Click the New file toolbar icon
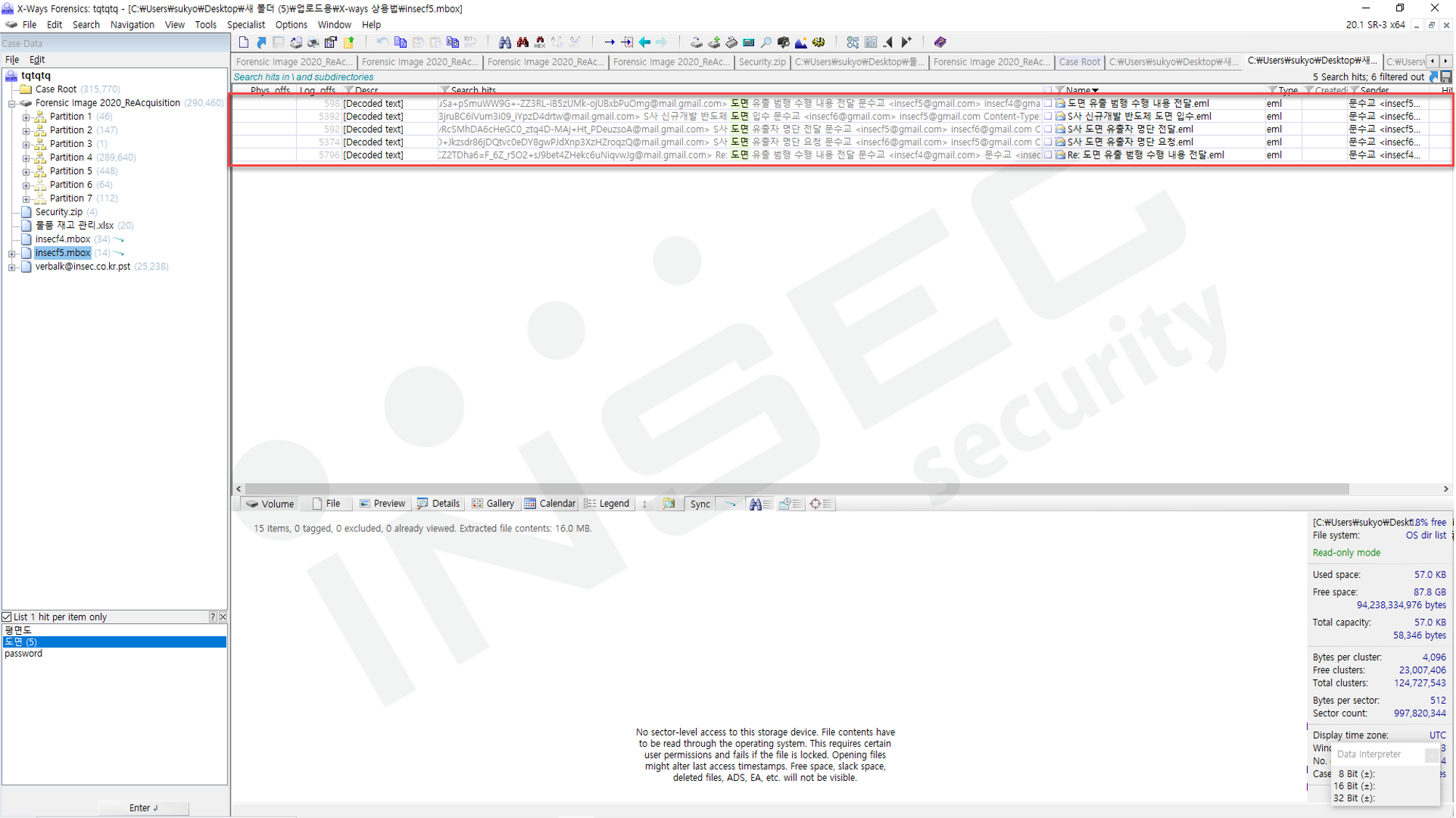This screenshot has height=818, width=1456. [x=244, y=42]
